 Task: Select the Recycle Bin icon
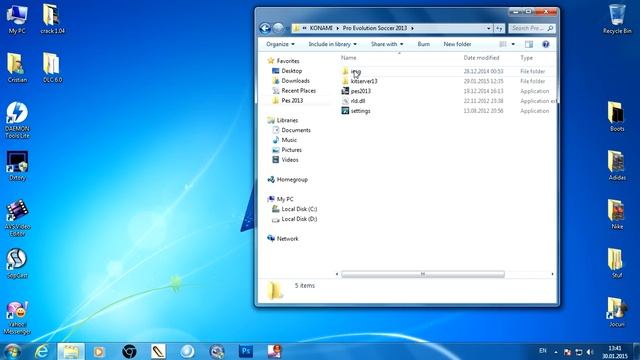[x=617, y=19]
